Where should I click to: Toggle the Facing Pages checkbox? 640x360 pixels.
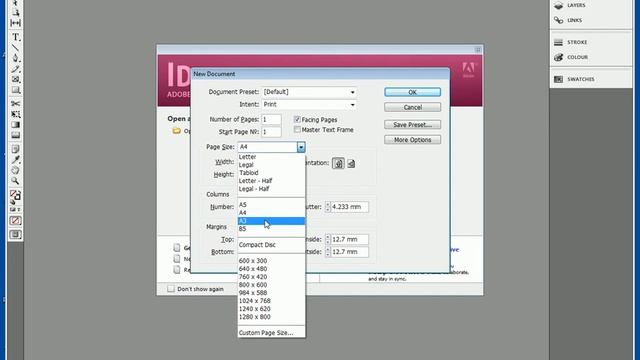(x=297, y=119)
